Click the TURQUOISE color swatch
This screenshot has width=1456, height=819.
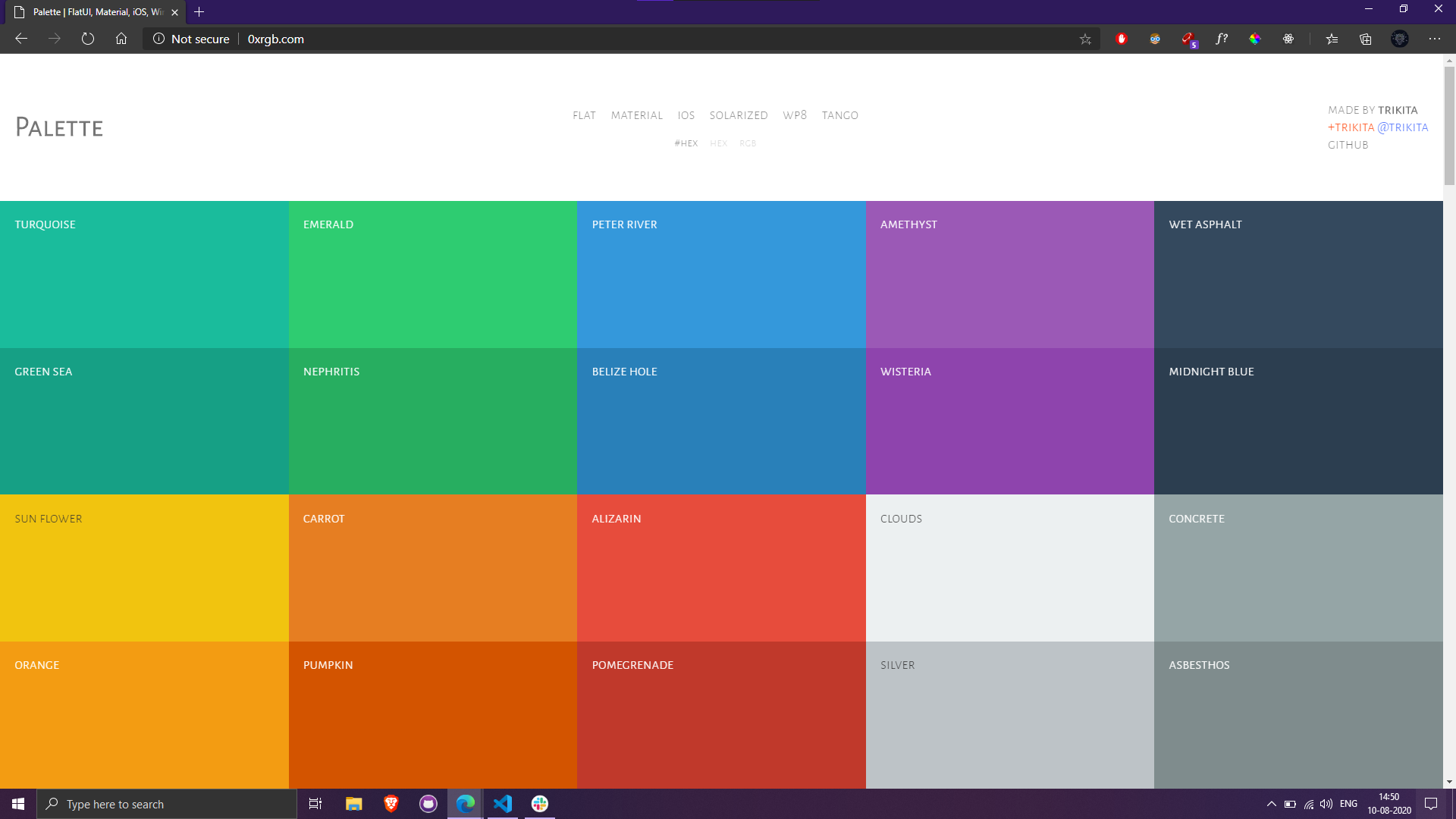click(145, 274)
